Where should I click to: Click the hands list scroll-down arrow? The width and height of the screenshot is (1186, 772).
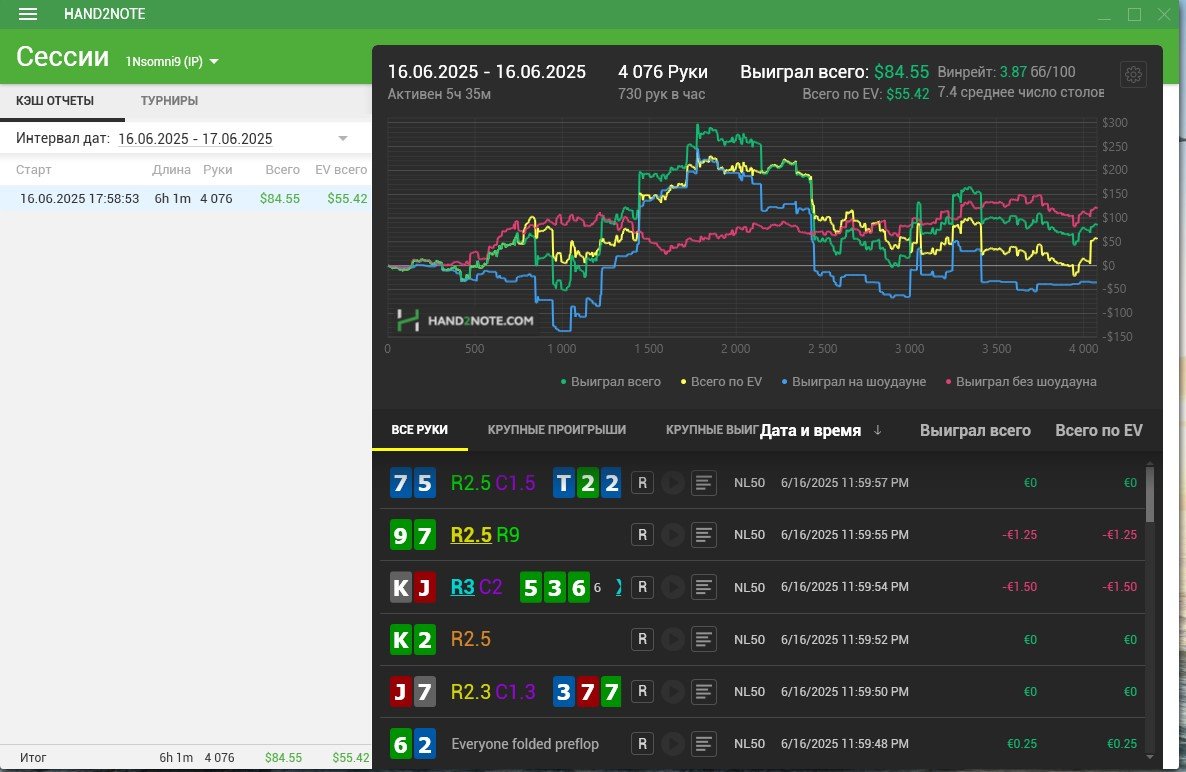1150,757
